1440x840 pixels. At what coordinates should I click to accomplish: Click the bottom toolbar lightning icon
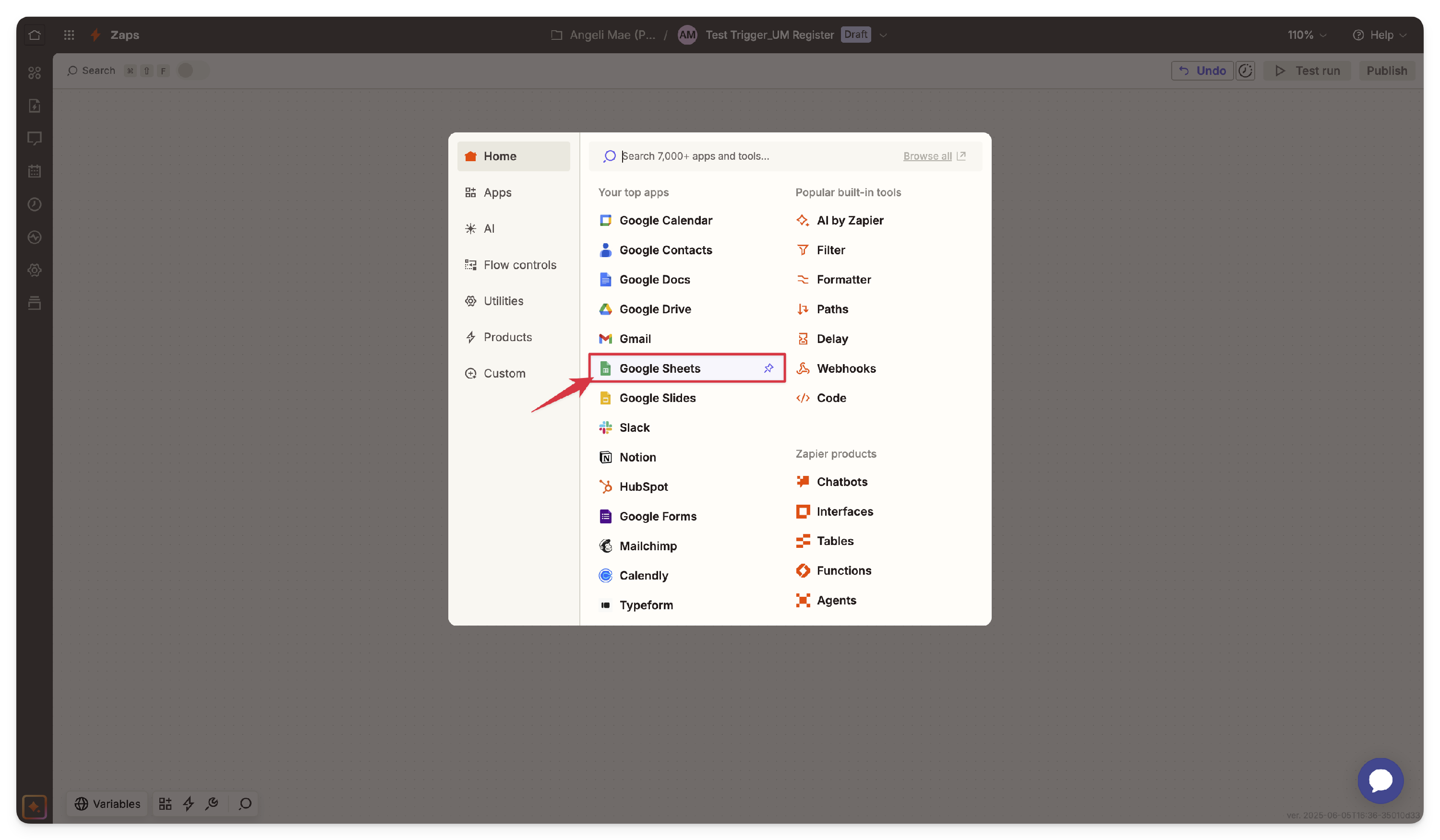(x=189, y=804)
